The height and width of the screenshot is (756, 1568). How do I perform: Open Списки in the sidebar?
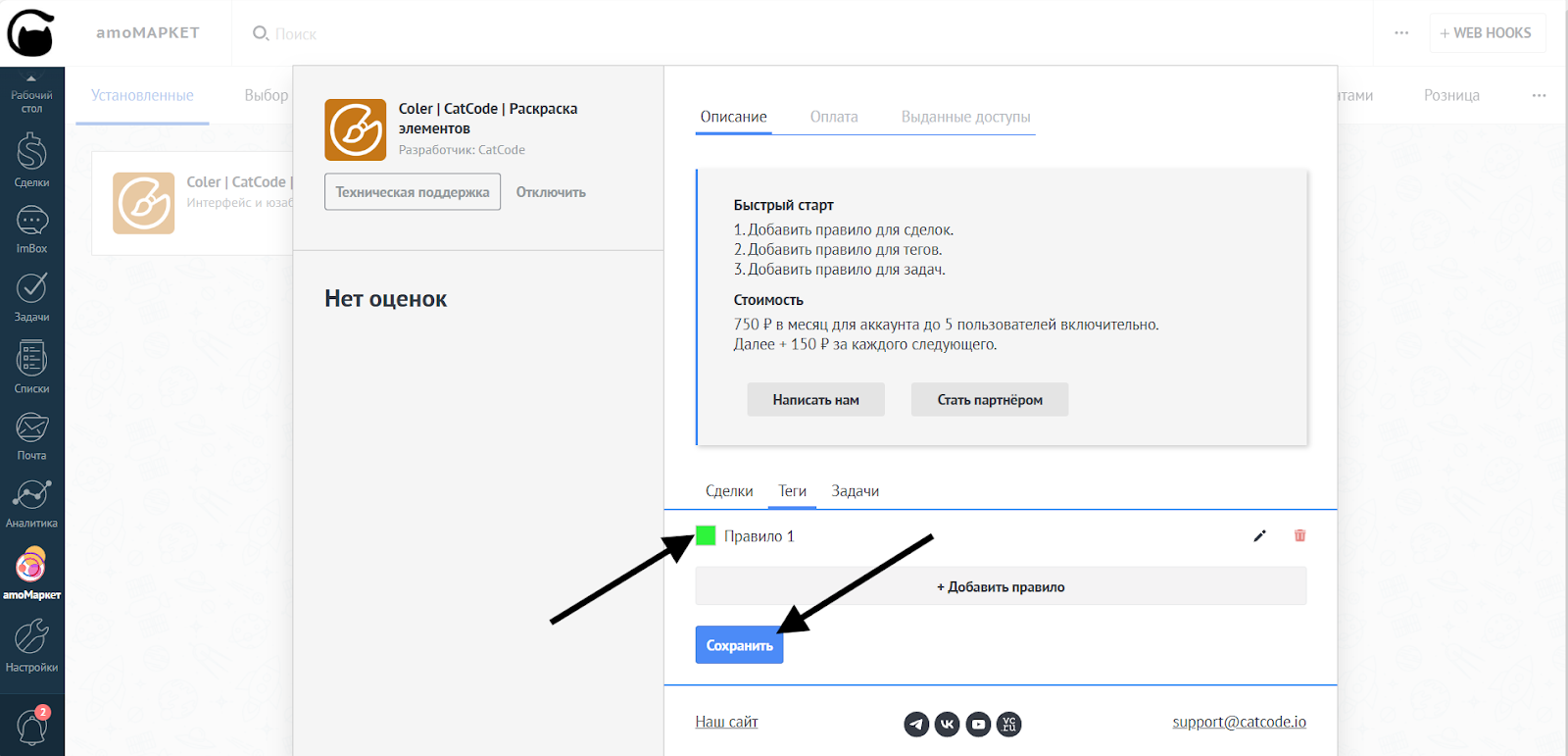31,366
